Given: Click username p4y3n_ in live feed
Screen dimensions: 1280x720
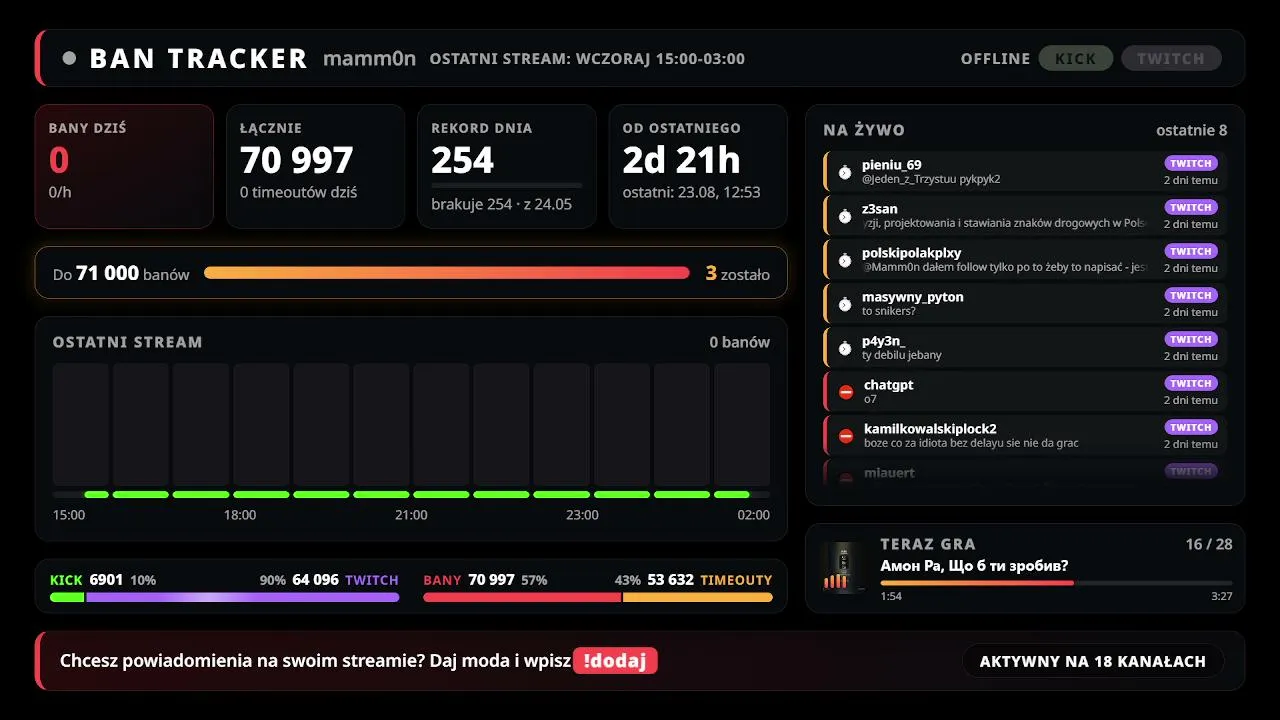Looking at the screenshot, I should [884, 341].
